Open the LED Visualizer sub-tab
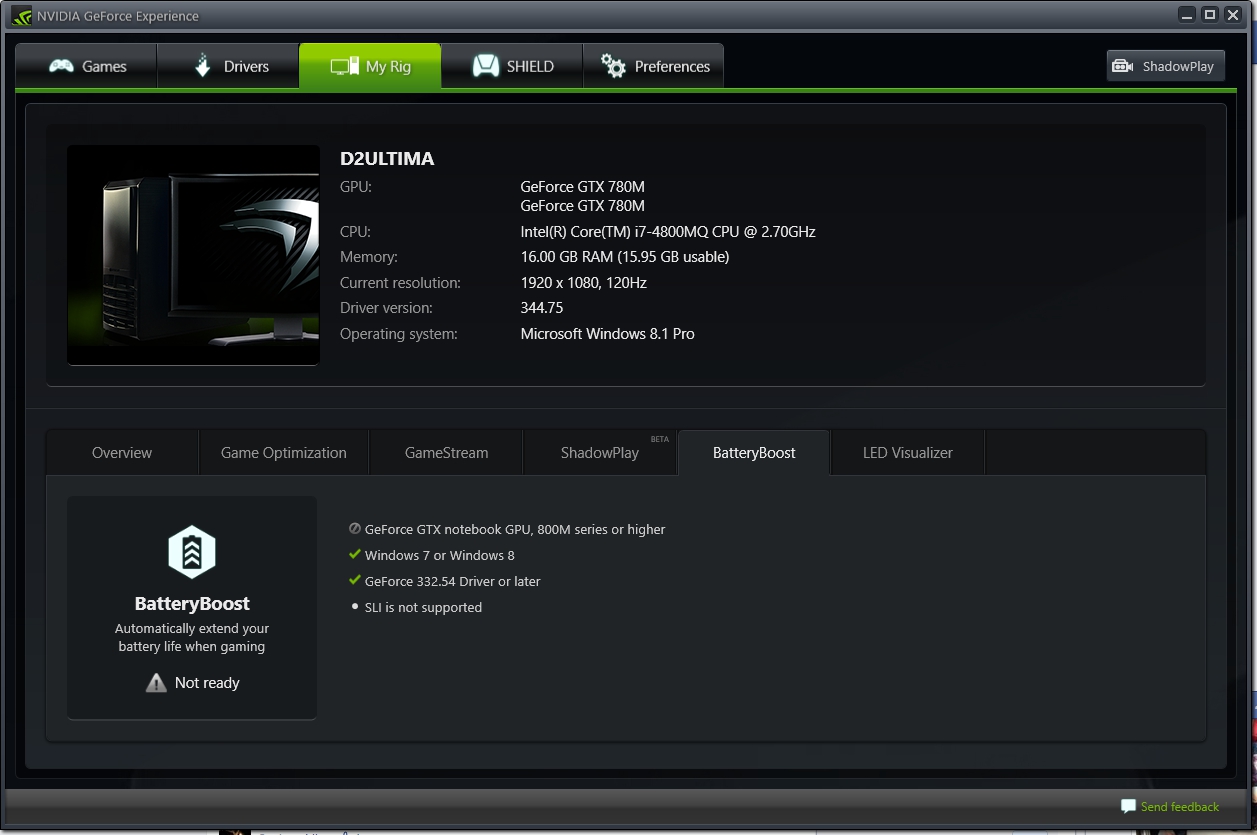 [908, 452]
